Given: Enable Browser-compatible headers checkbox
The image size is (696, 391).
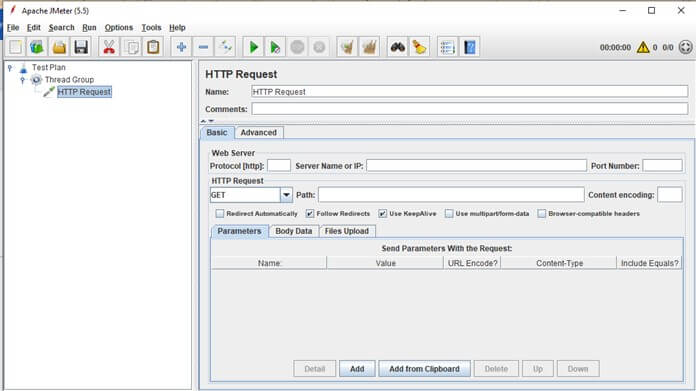Looking at the screenshot, I should coord(542,213).
